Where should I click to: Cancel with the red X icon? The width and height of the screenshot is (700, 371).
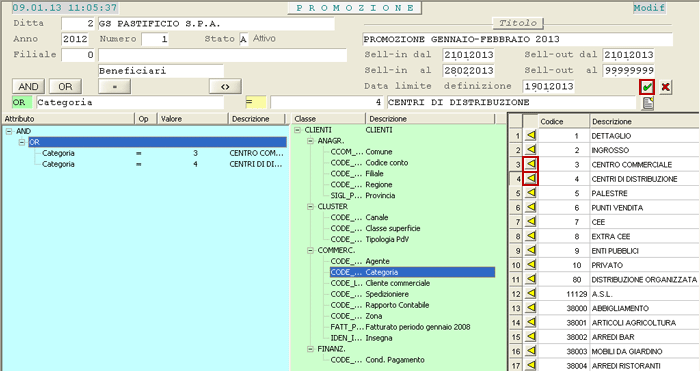pos(665,87)
